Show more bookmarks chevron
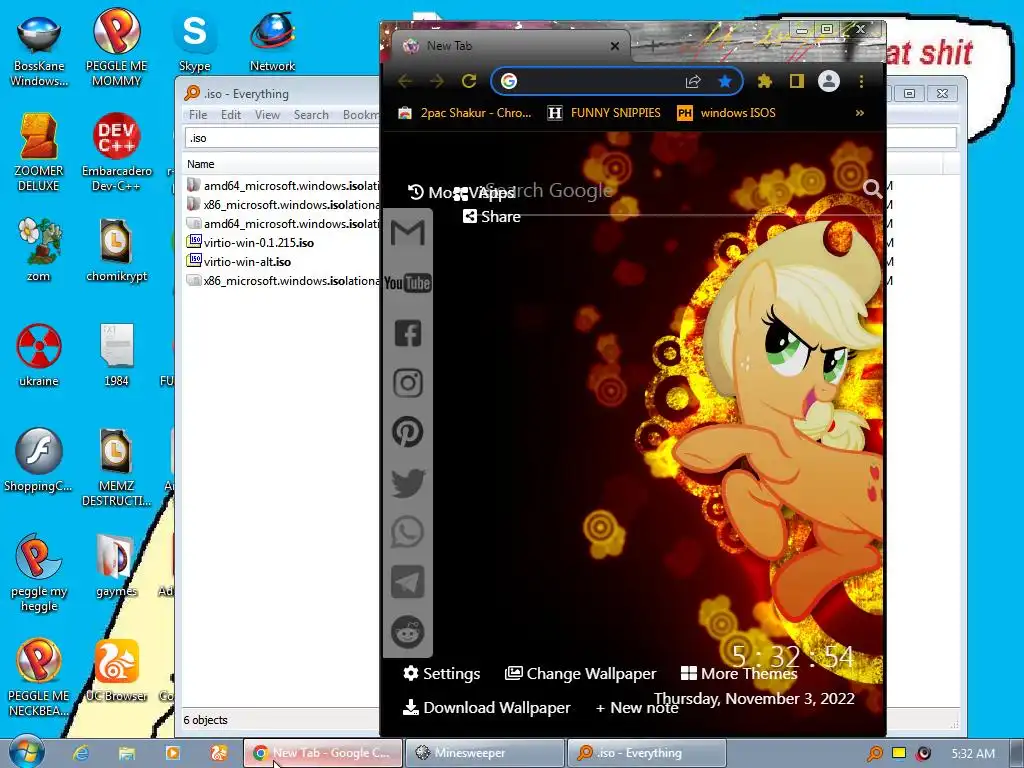The width and height of the screenshot is (1024, 768). (x=859, y=113)
